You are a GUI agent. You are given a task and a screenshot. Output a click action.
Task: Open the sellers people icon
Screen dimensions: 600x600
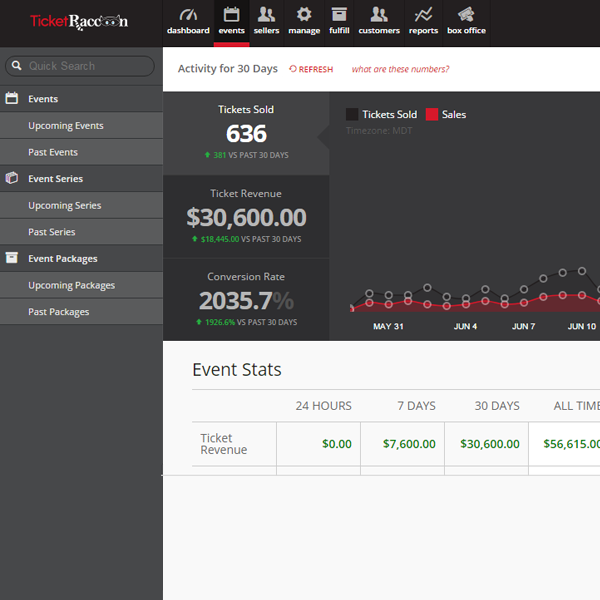266,15
